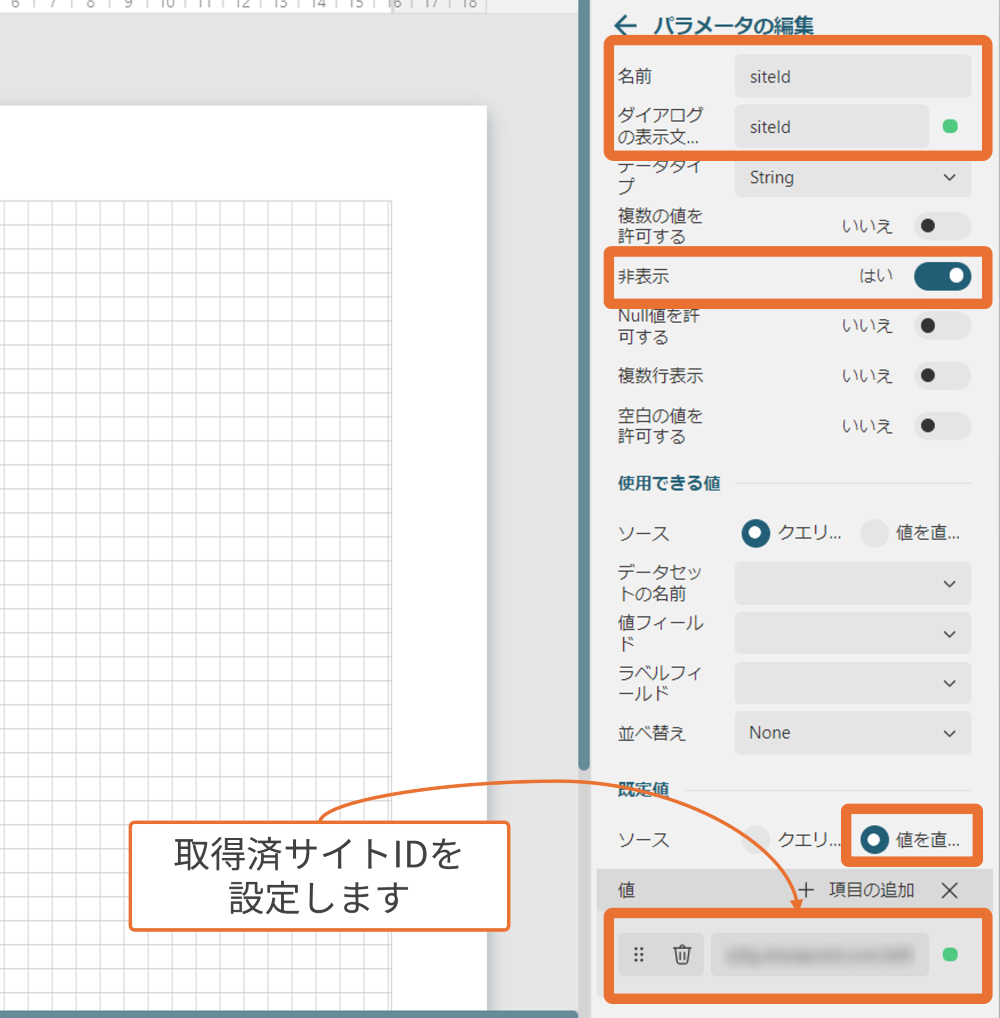Open the 値フィールド dropdown

pos(851,633)
